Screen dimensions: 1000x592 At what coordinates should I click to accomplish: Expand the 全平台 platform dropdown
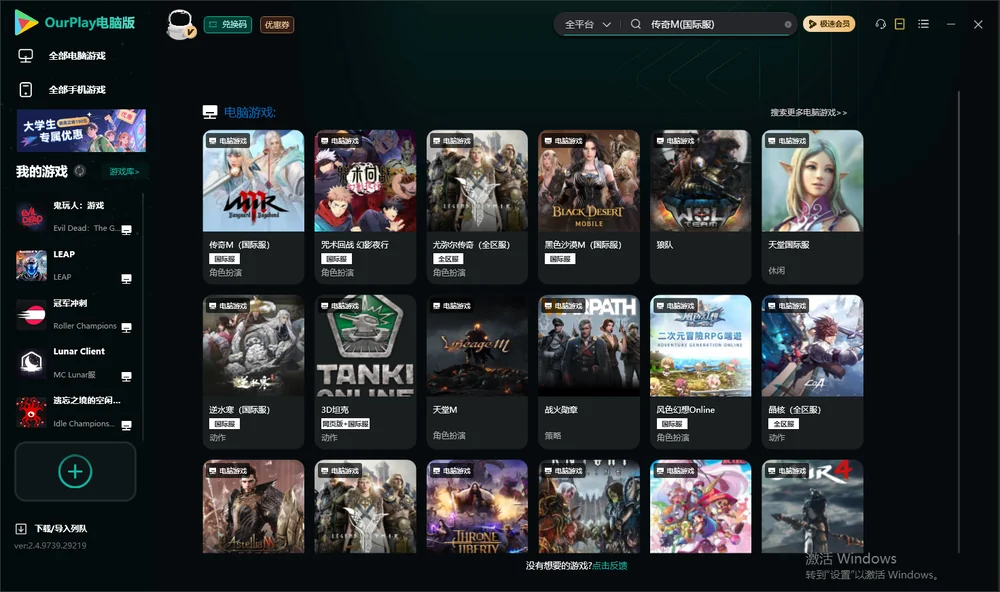click(587, 24)
